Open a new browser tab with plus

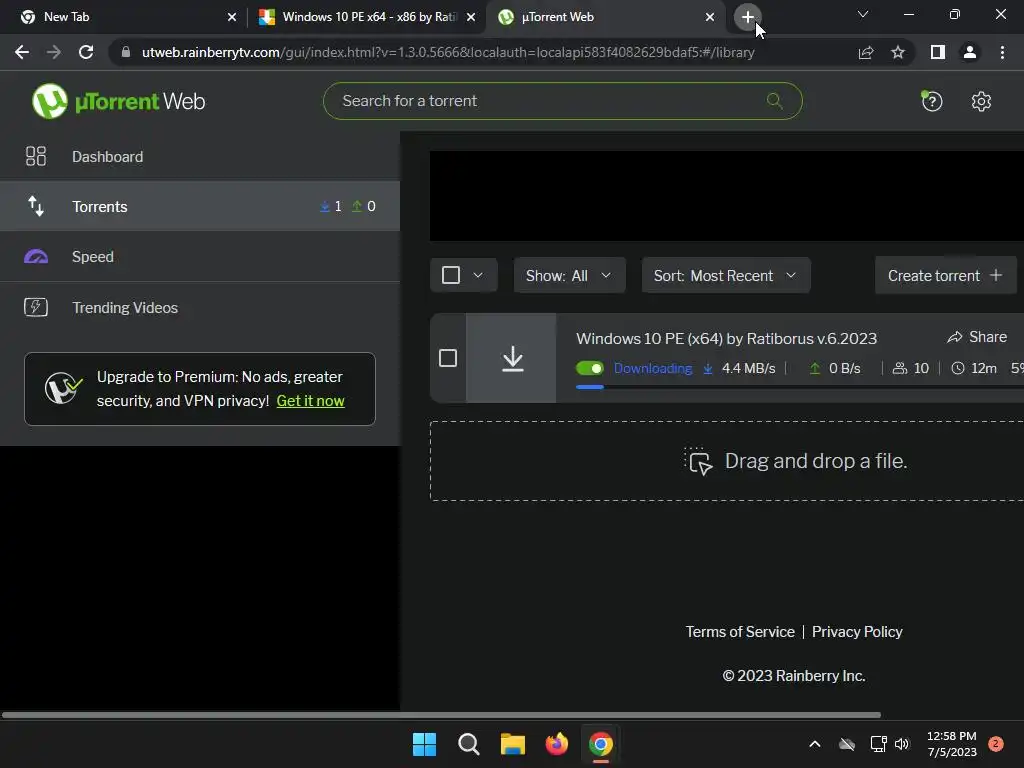pyautogui.click(x=748, y=17)
